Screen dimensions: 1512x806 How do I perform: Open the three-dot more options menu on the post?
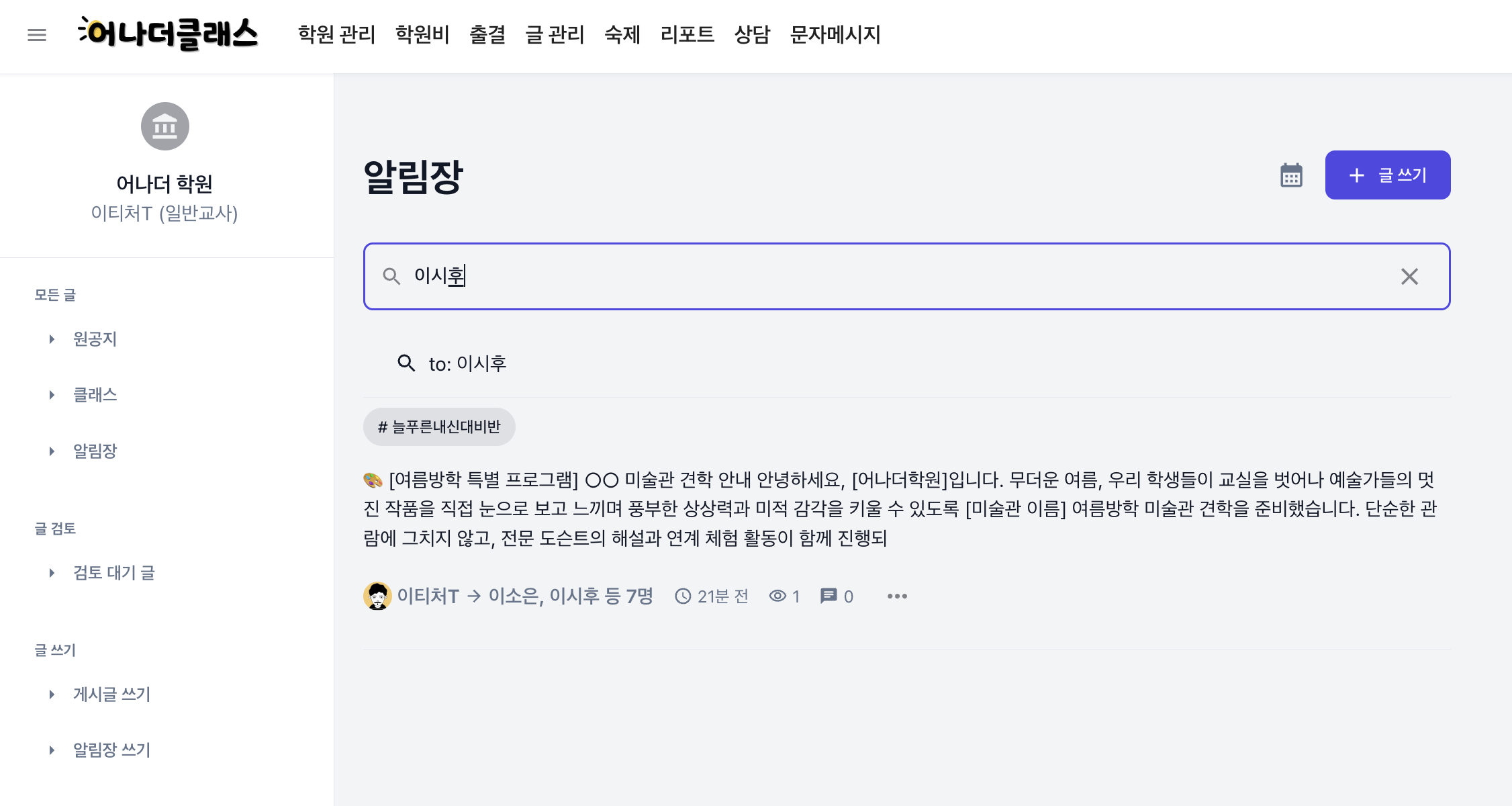897,596
